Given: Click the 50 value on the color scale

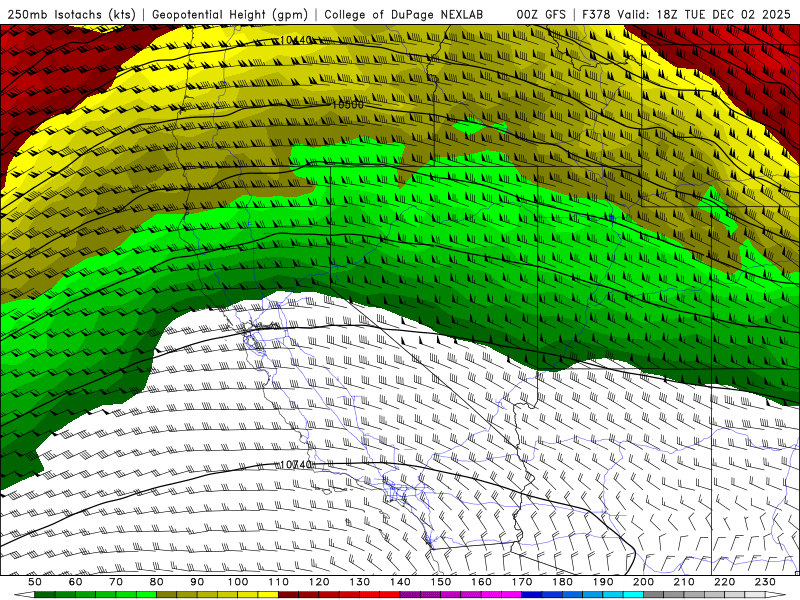Looking at the screenshot, I should (35, 582).
